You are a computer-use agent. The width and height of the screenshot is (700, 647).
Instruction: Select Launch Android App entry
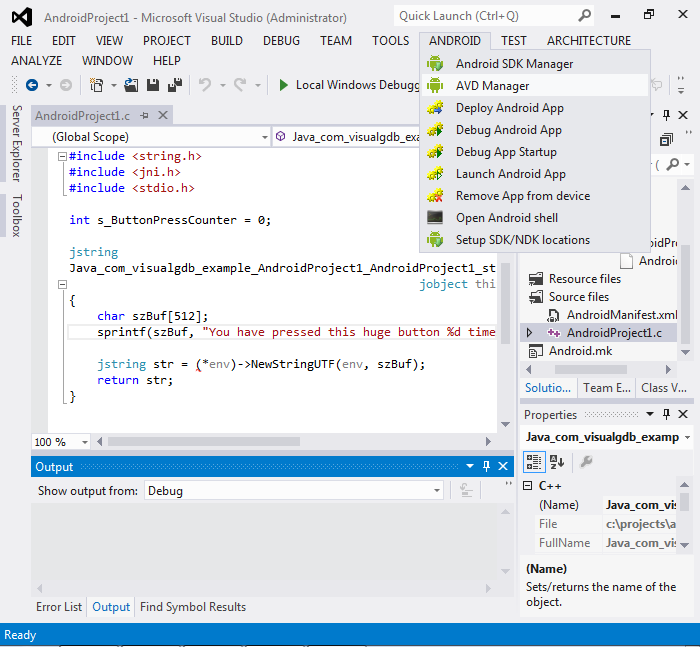[x=535, y=174]
